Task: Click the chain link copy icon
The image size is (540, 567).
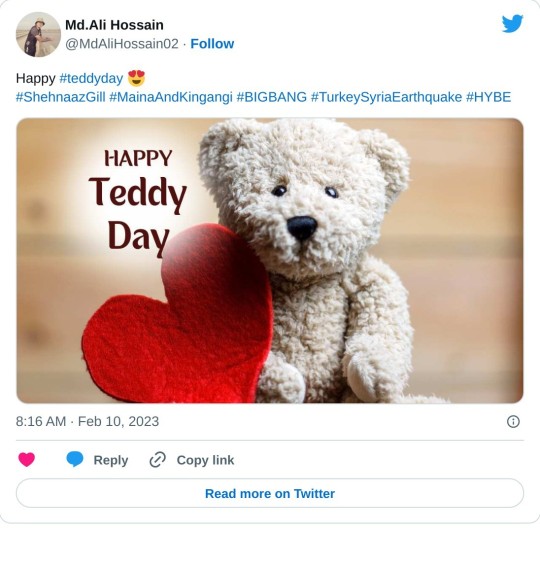Action: click(158, 460)
